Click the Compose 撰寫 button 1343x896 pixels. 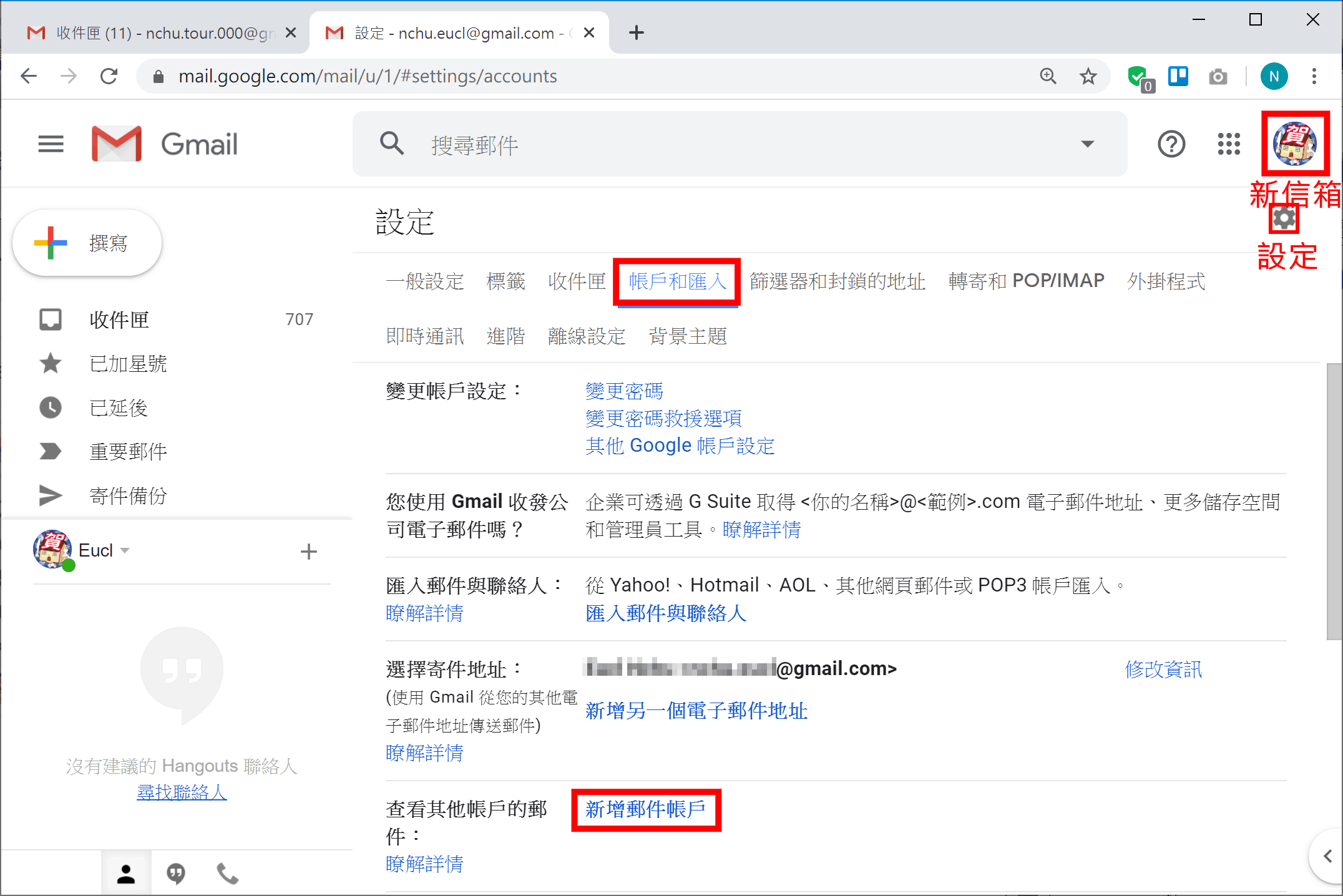[87, 243]
